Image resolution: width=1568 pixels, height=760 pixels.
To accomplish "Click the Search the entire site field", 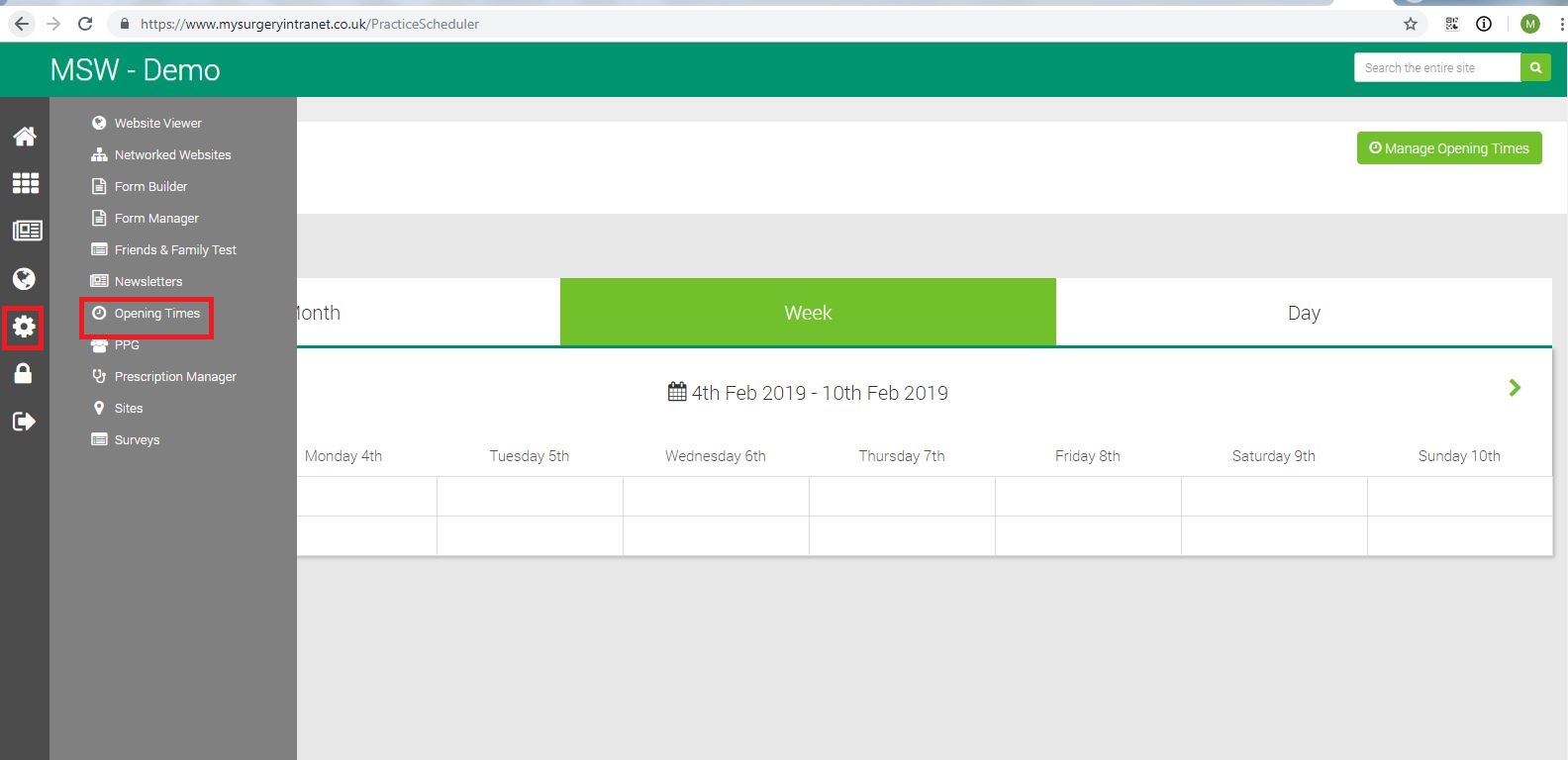I will [1435, 68].
